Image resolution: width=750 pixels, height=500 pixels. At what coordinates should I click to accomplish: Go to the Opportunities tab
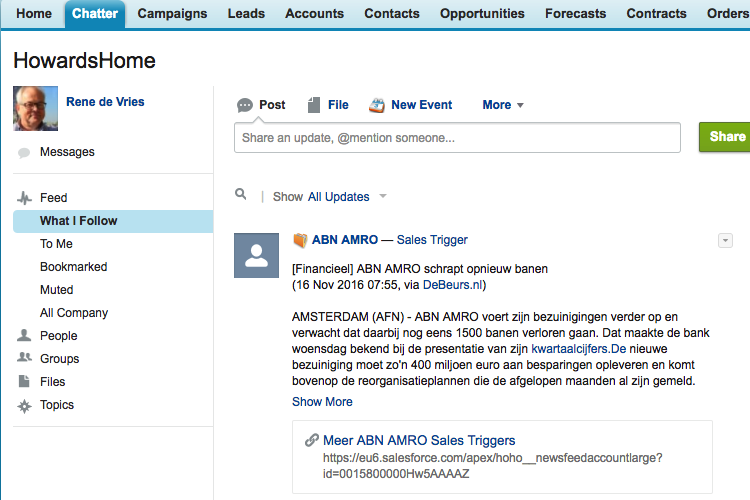tap(482, 13)
